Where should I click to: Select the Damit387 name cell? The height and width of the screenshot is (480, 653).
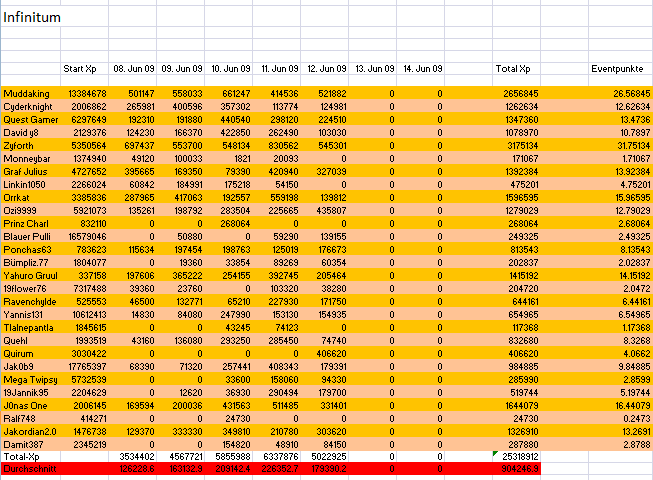[x=31, y=445]
